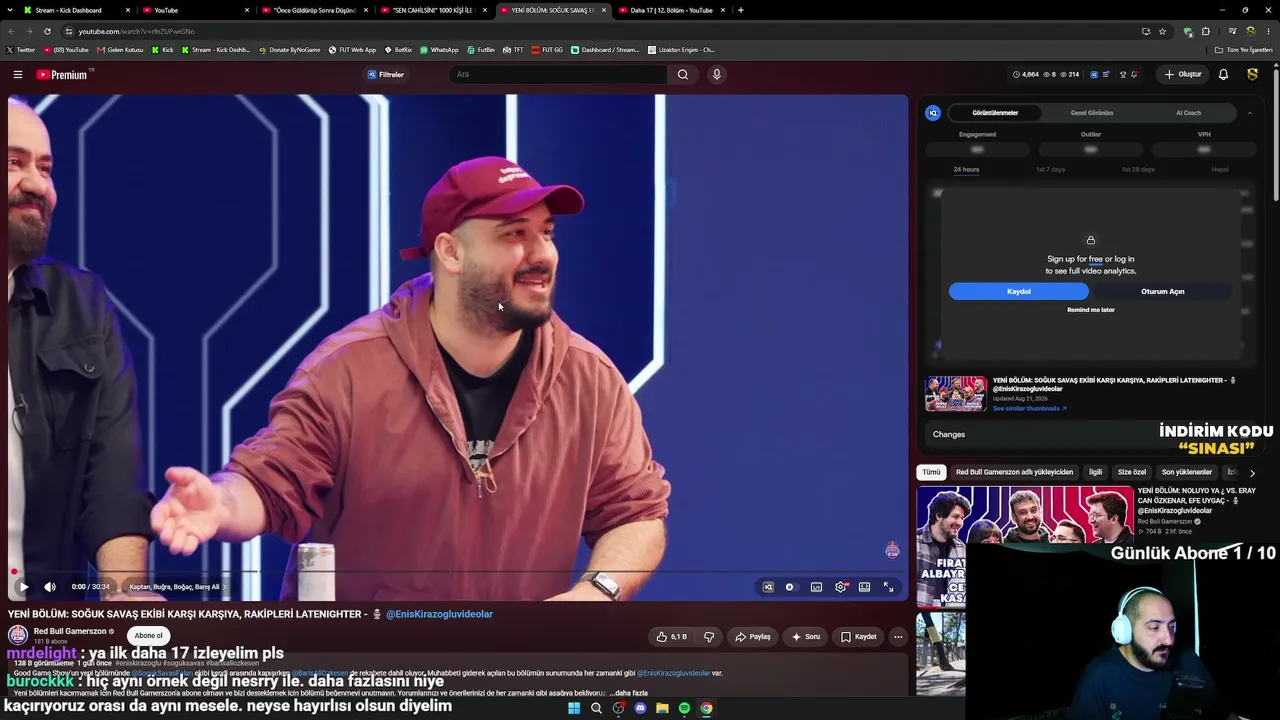Go back in browser history

point(10,31)
